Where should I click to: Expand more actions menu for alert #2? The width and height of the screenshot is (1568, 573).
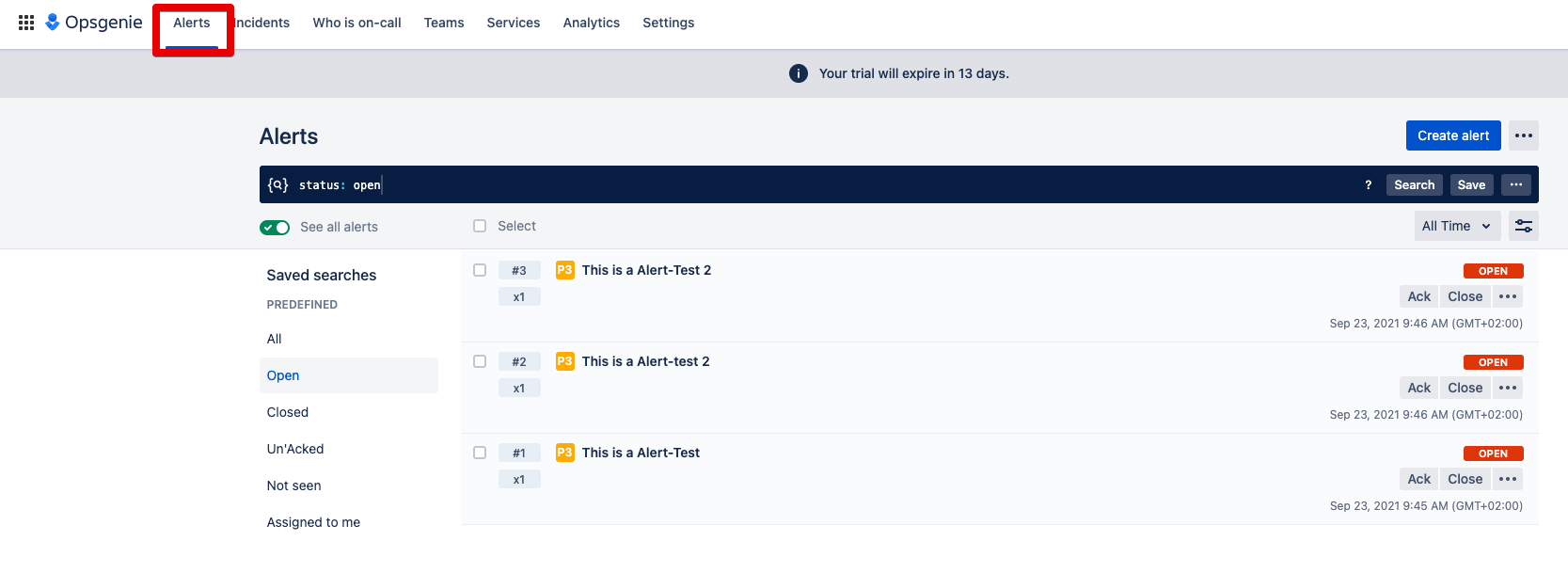pyautogui.click(x=1507, y=388)
